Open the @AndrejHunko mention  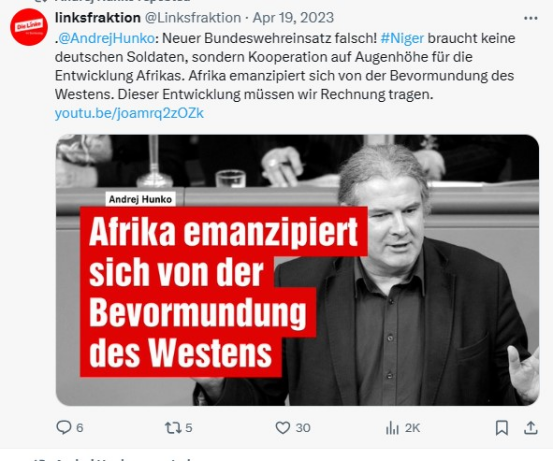[106, 38]
